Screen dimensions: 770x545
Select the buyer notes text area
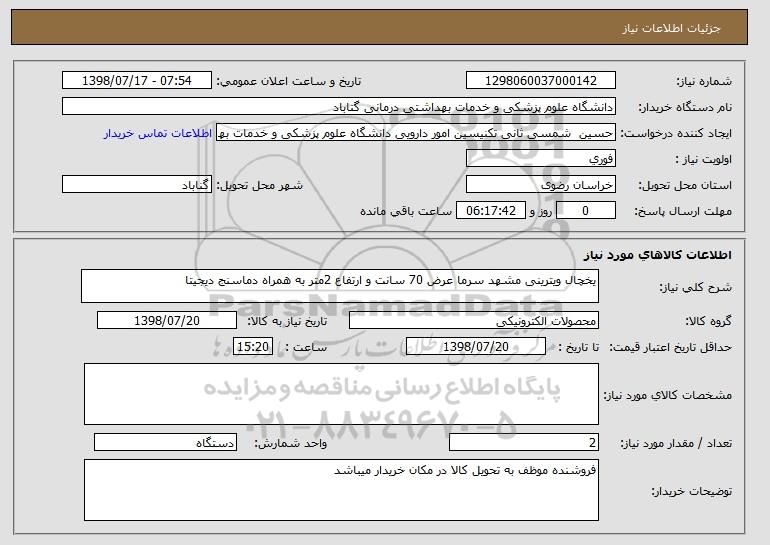click(x=341, y=490)
